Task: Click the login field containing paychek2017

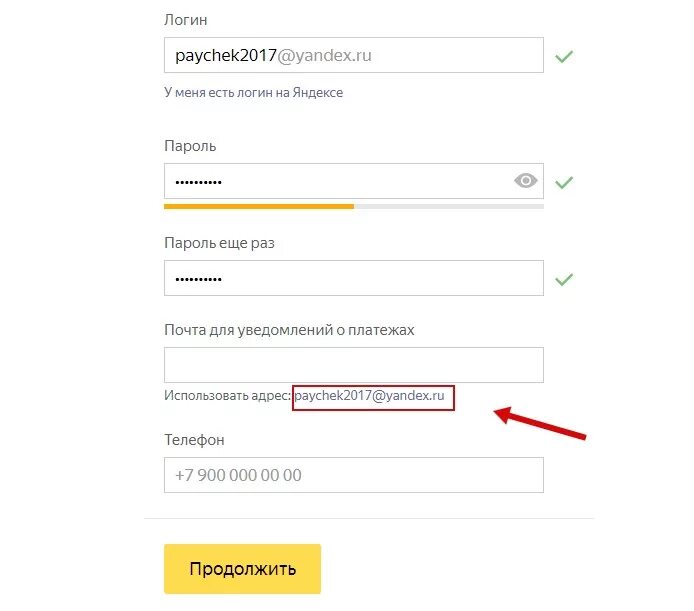Action: tap(354, 55)
